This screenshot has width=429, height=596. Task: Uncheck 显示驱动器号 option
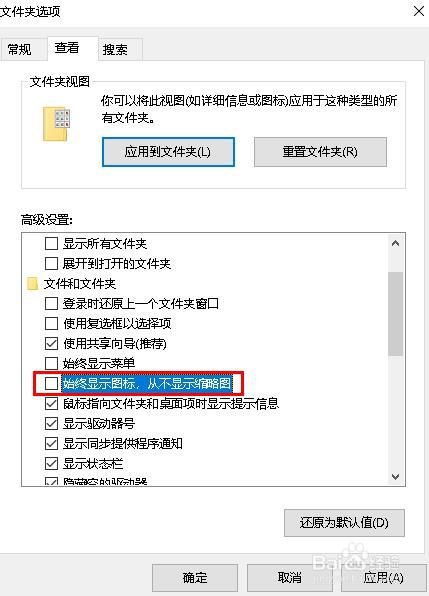(51, 423)
